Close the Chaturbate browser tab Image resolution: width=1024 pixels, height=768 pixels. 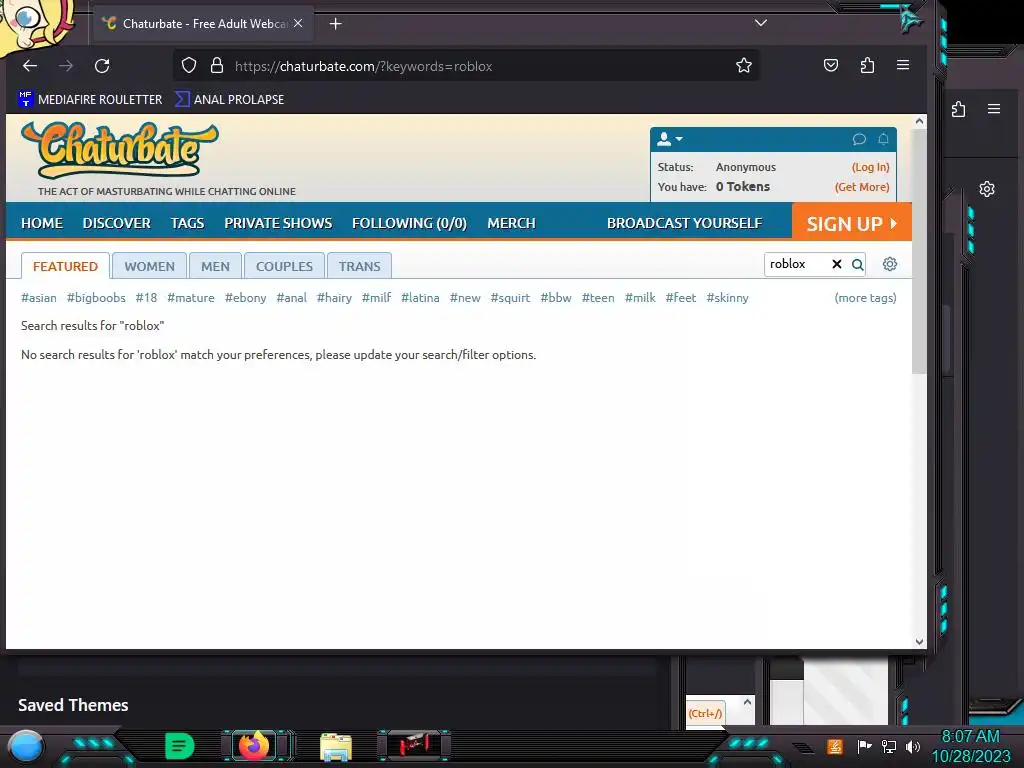click(298, 23)
